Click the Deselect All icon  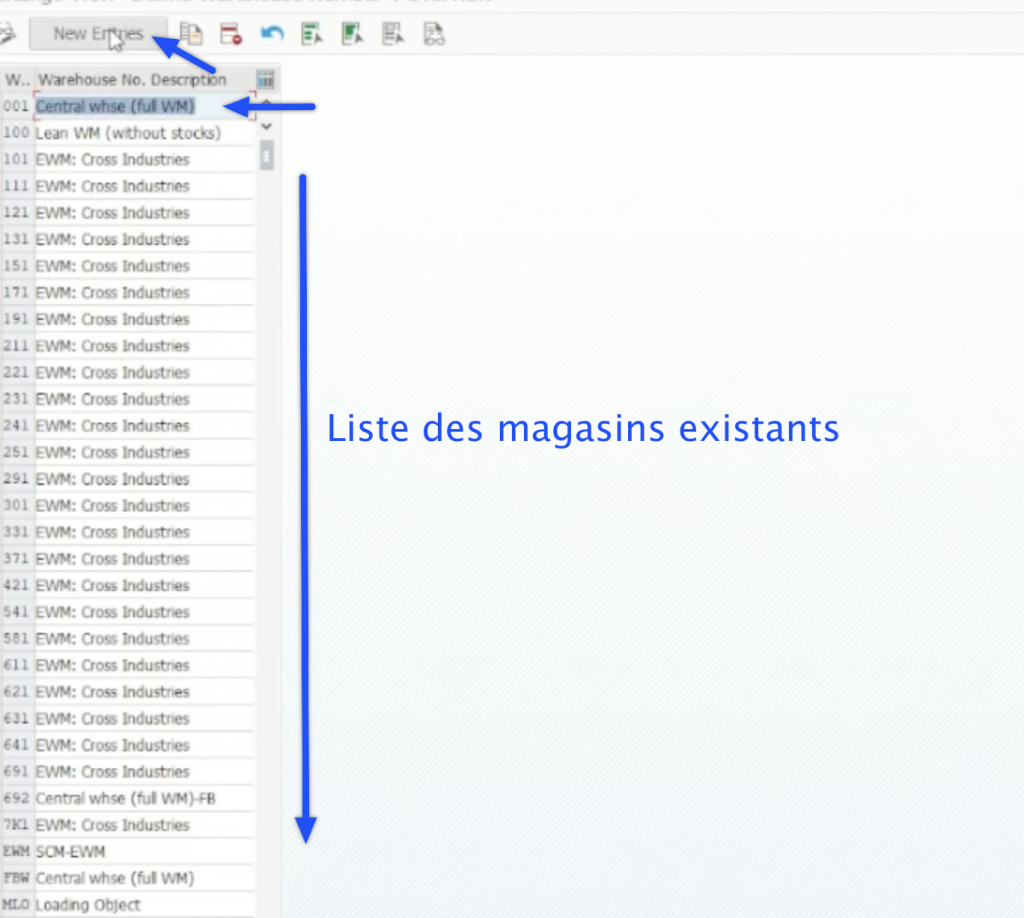[393, 34]
